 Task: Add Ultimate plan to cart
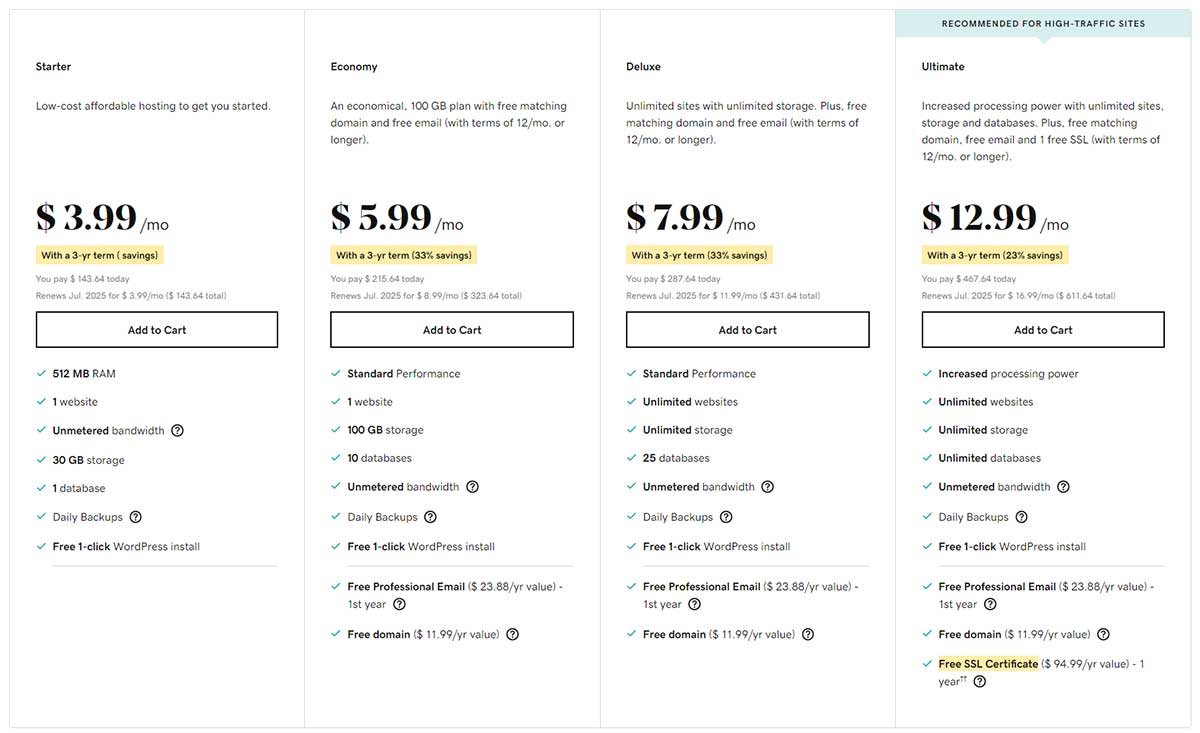tap(1043, 330)
